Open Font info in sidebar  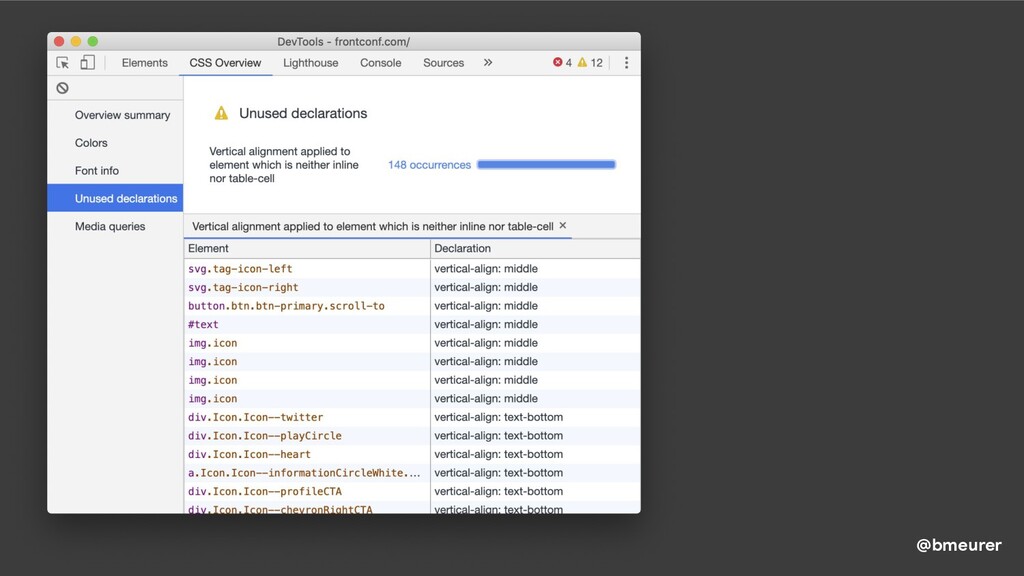point(115,170)
